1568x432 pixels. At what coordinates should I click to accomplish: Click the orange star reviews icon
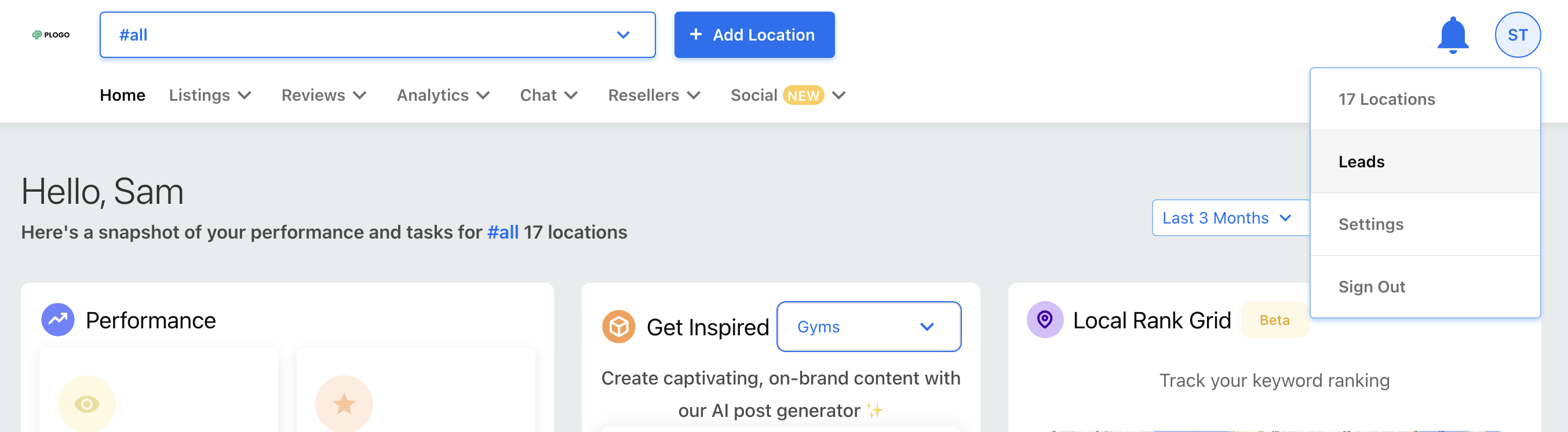coord(344,404)
